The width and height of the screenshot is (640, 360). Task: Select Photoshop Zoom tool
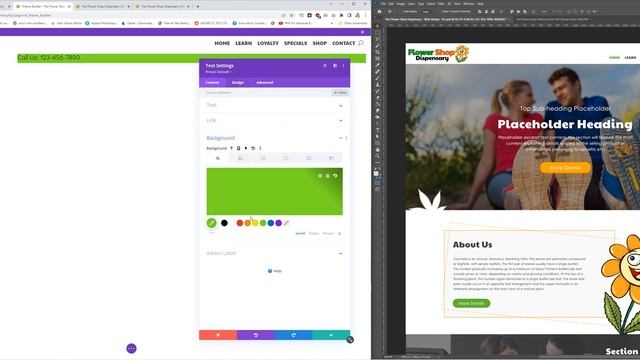(378, 156)
